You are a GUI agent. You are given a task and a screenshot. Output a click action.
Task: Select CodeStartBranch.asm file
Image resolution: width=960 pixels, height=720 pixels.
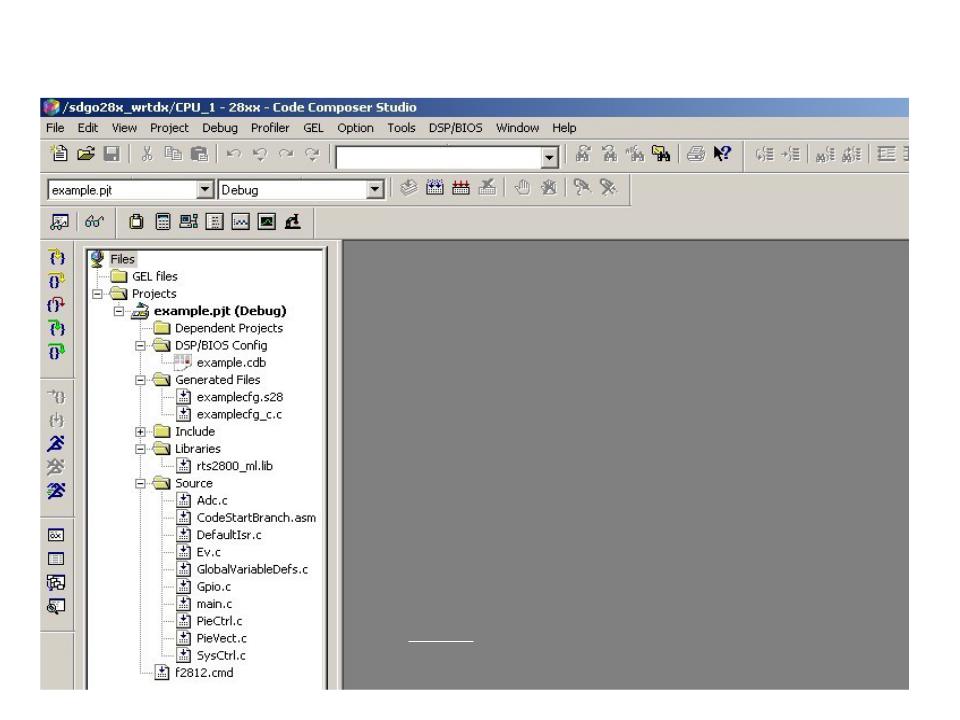click(256, 518)
